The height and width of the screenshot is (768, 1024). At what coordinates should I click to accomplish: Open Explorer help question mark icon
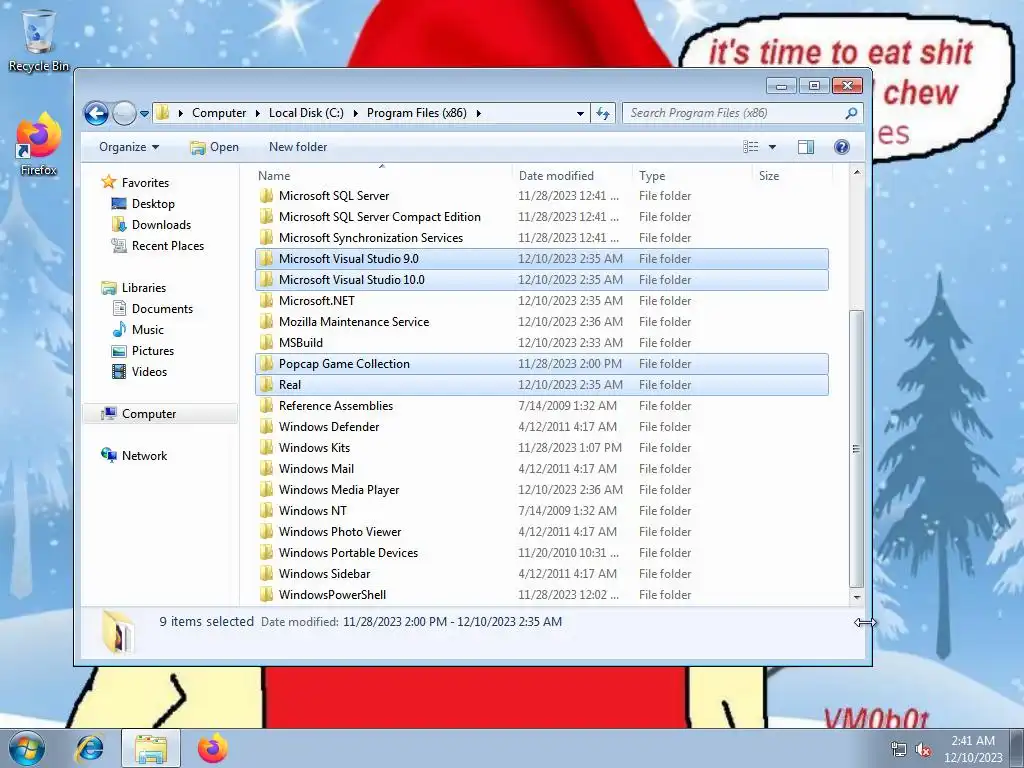(842, 147)
